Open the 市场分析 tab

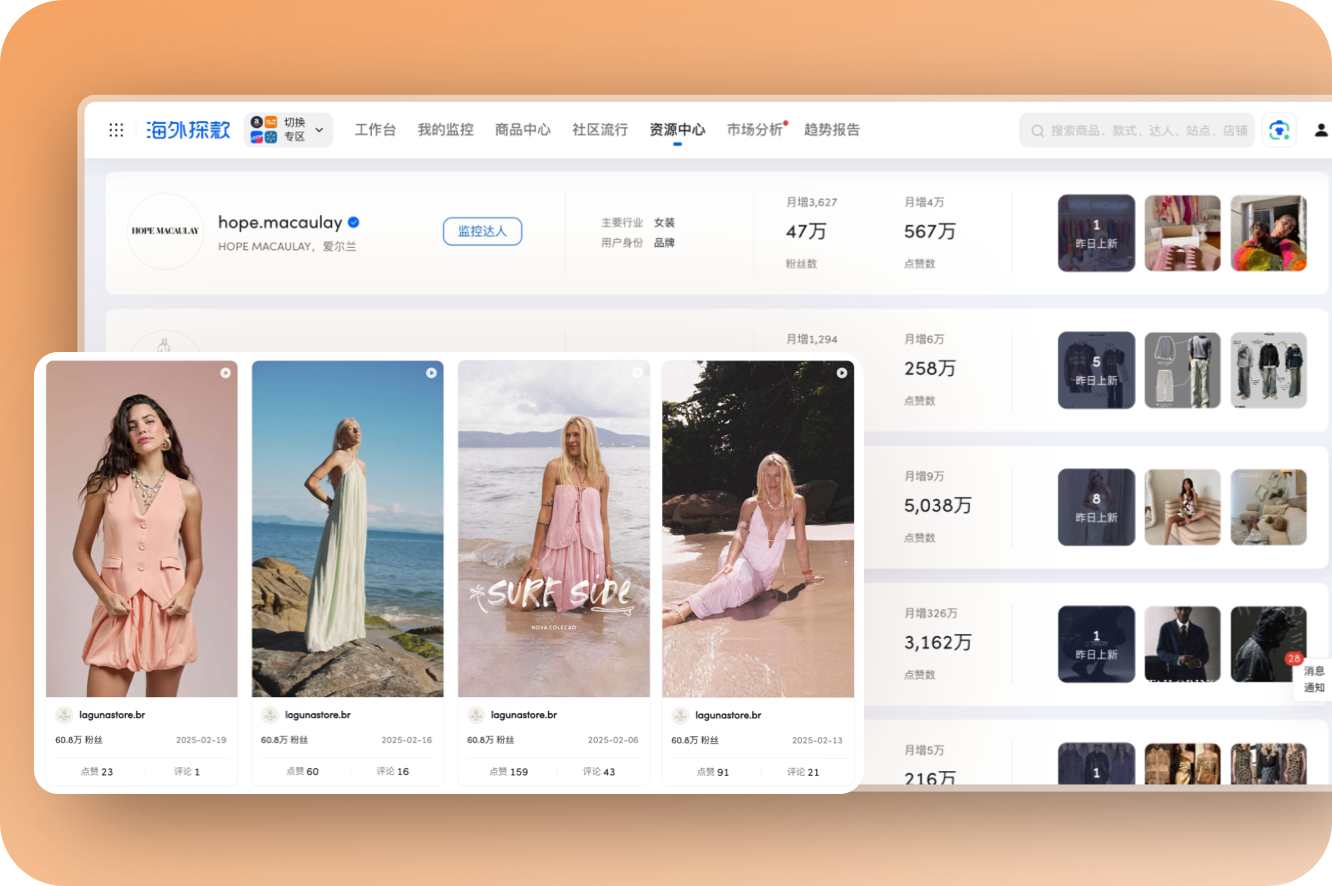click(754, 130)
